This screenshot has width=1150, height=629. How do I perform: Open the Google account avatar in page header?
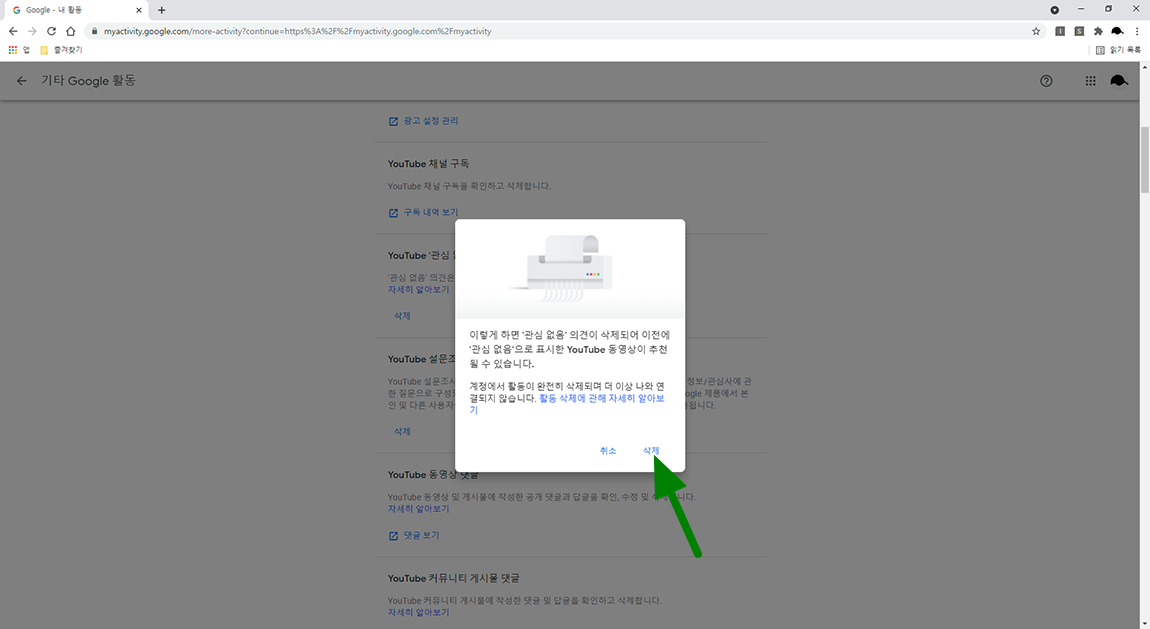[1119, 81]
